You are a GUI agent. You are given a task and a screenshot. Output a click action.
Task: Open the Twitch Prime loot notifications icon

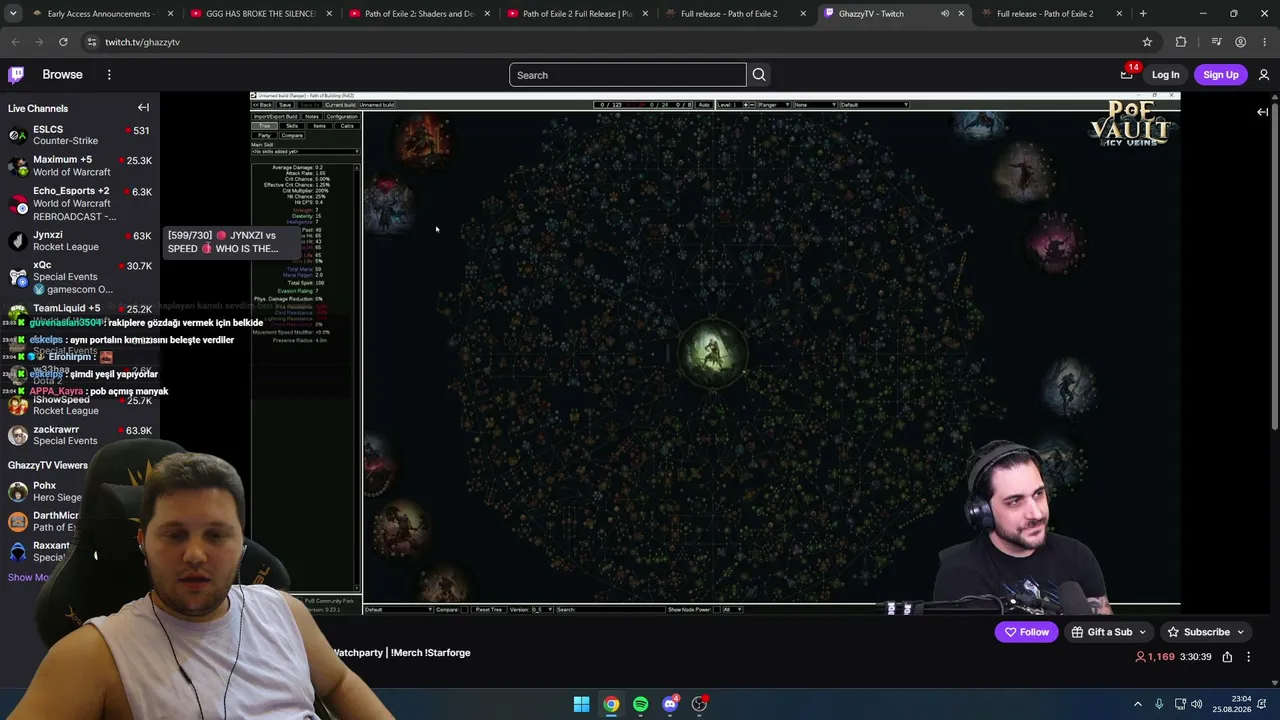click(1127, 74)
